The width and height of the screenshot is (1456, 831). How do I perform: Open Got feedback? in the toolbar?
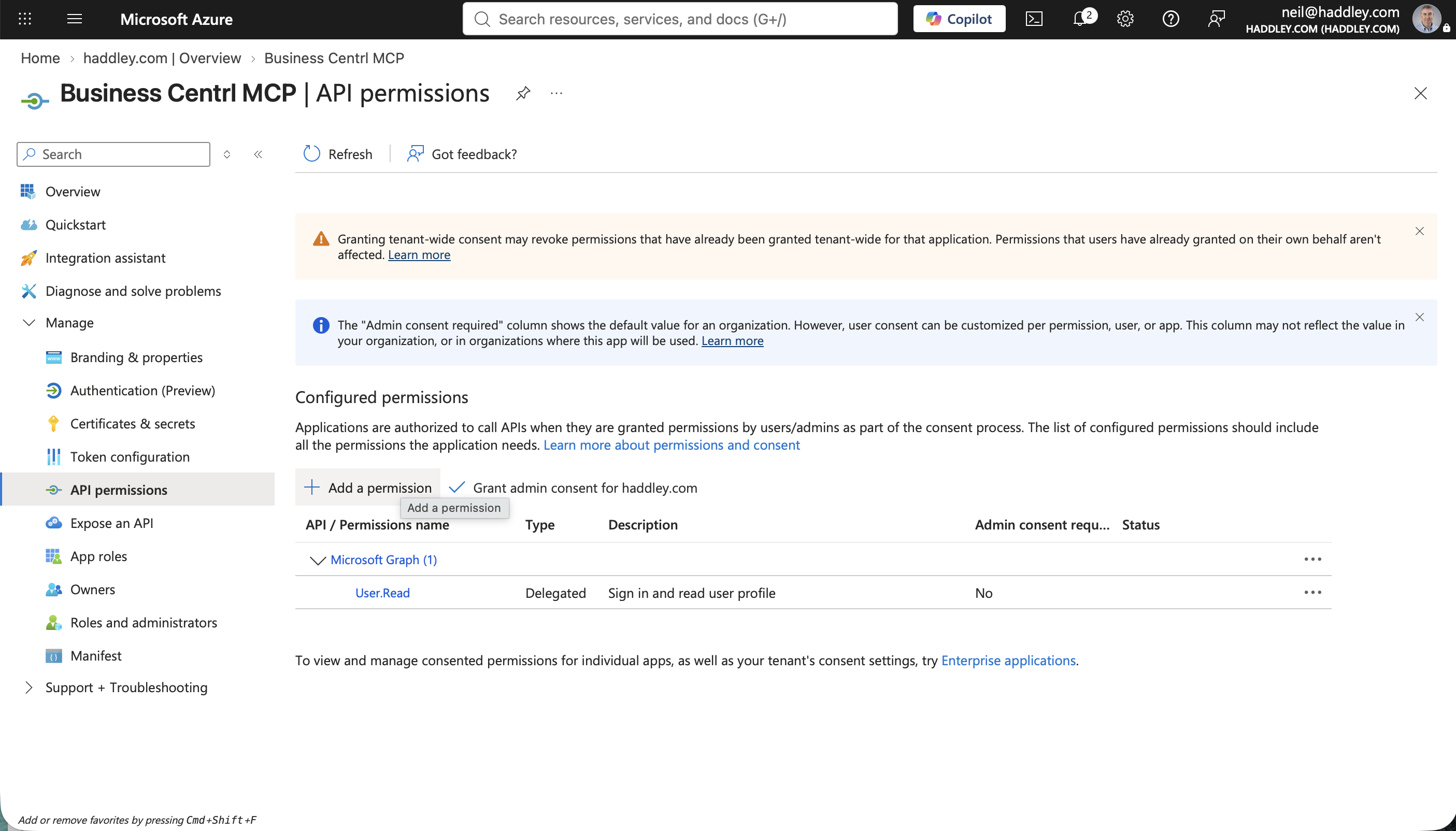tap(462, 154)
